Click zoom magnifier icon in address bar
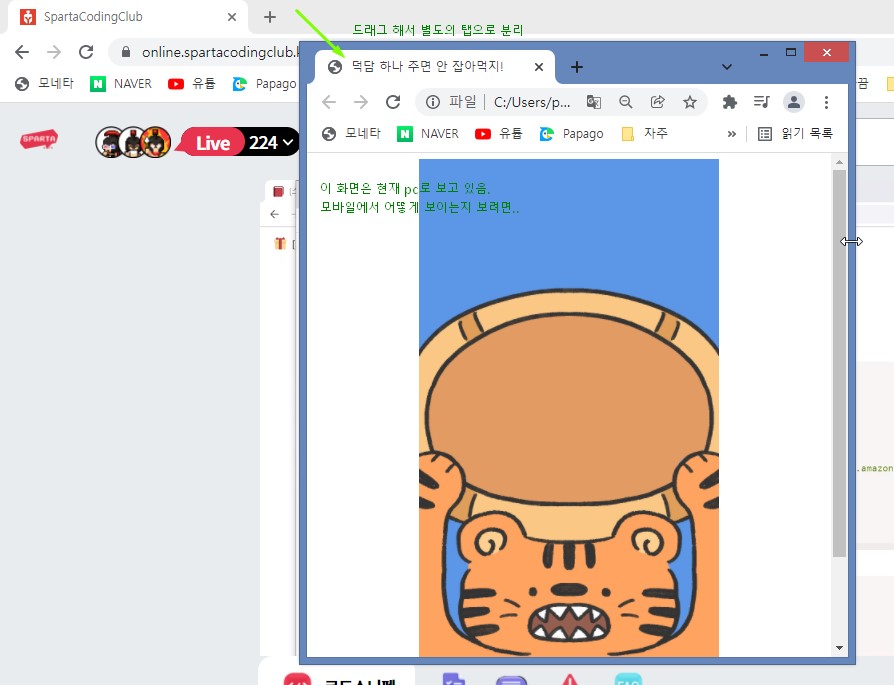This screenshot has width=894, height=685. point(625,102)
